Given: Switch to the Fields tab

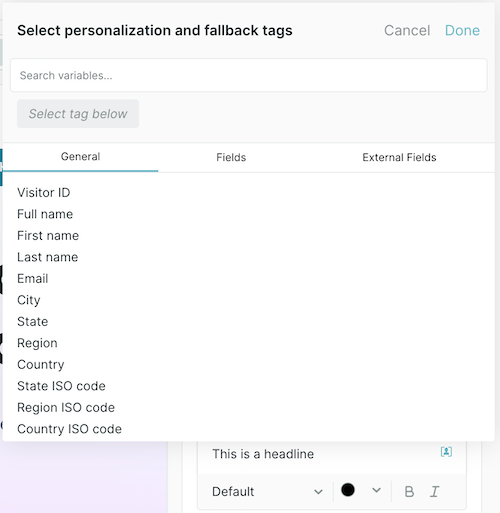Looking at the screenshot, I should [x=231, y=157].
